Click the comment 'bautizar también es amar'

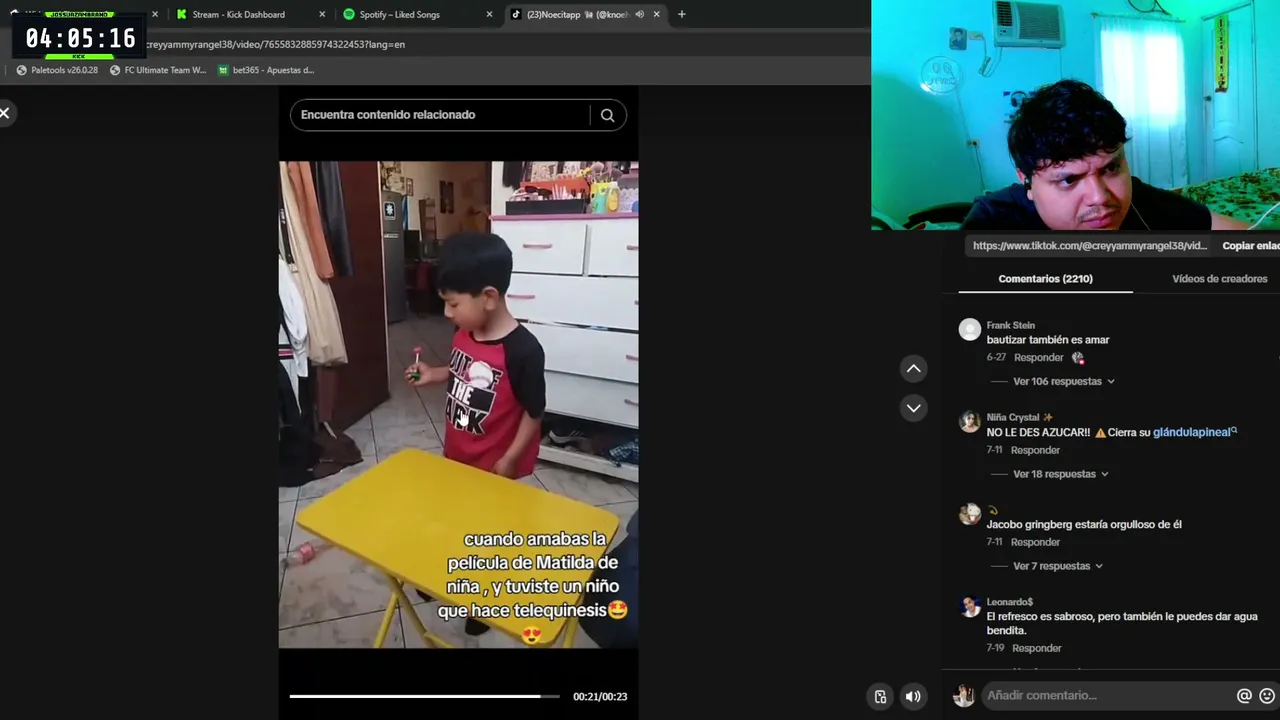(1048, 340)
